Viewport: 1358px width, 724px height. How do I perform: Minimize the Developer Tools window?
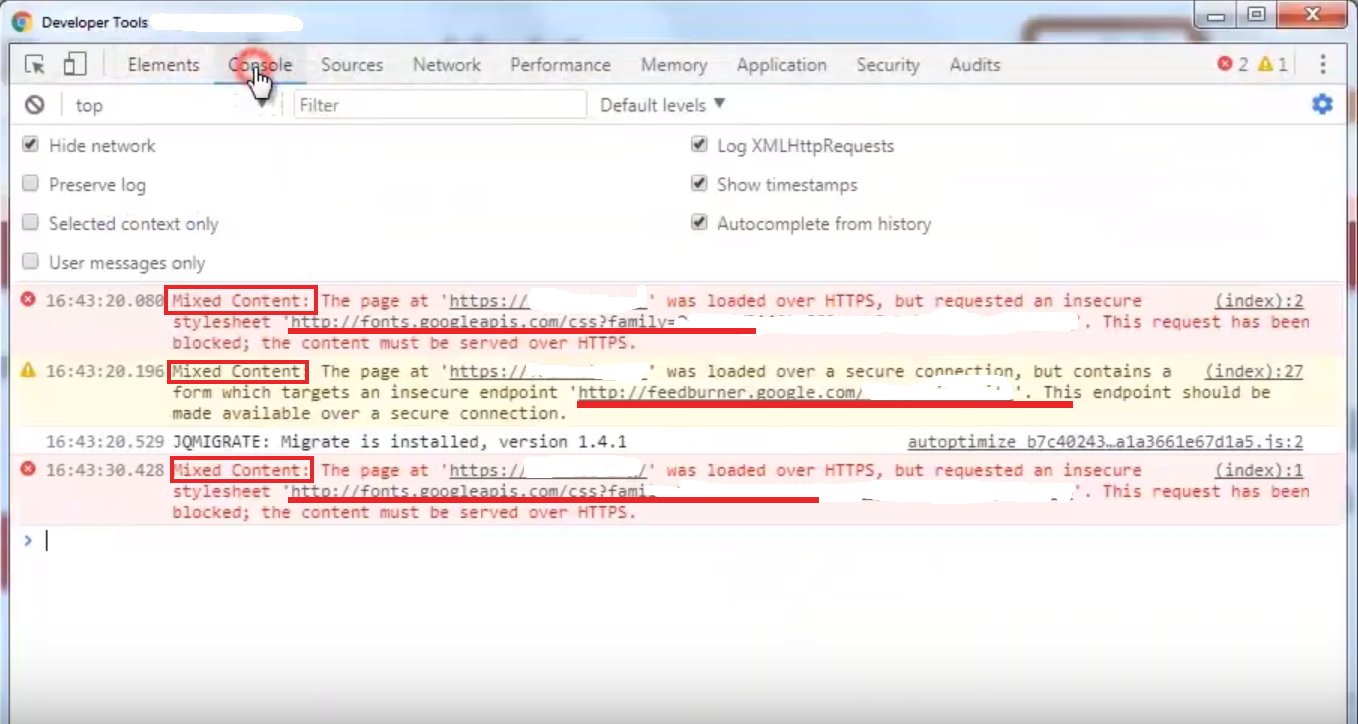pyautogui.click(x=1216, y=14)
